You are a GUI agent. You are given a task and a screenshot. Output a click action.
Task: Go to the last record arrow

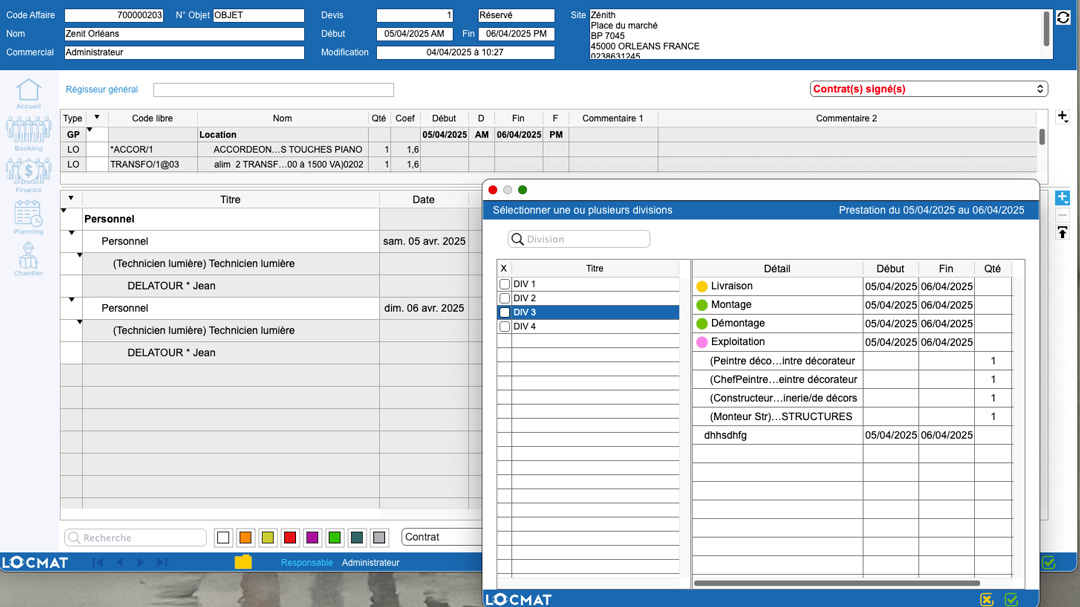point(163,562)
